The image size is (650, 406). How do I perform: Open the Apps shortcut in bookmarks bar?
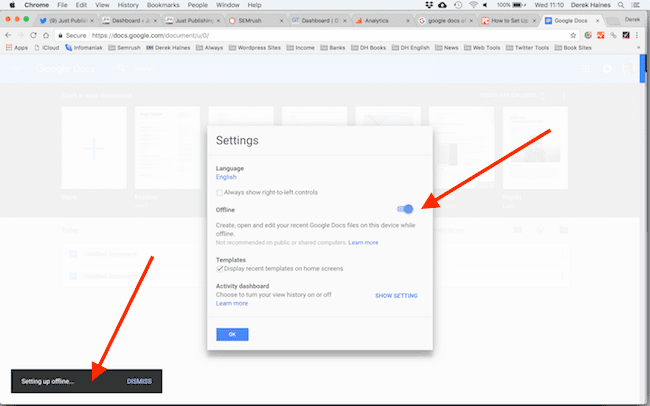pos(17,48)
